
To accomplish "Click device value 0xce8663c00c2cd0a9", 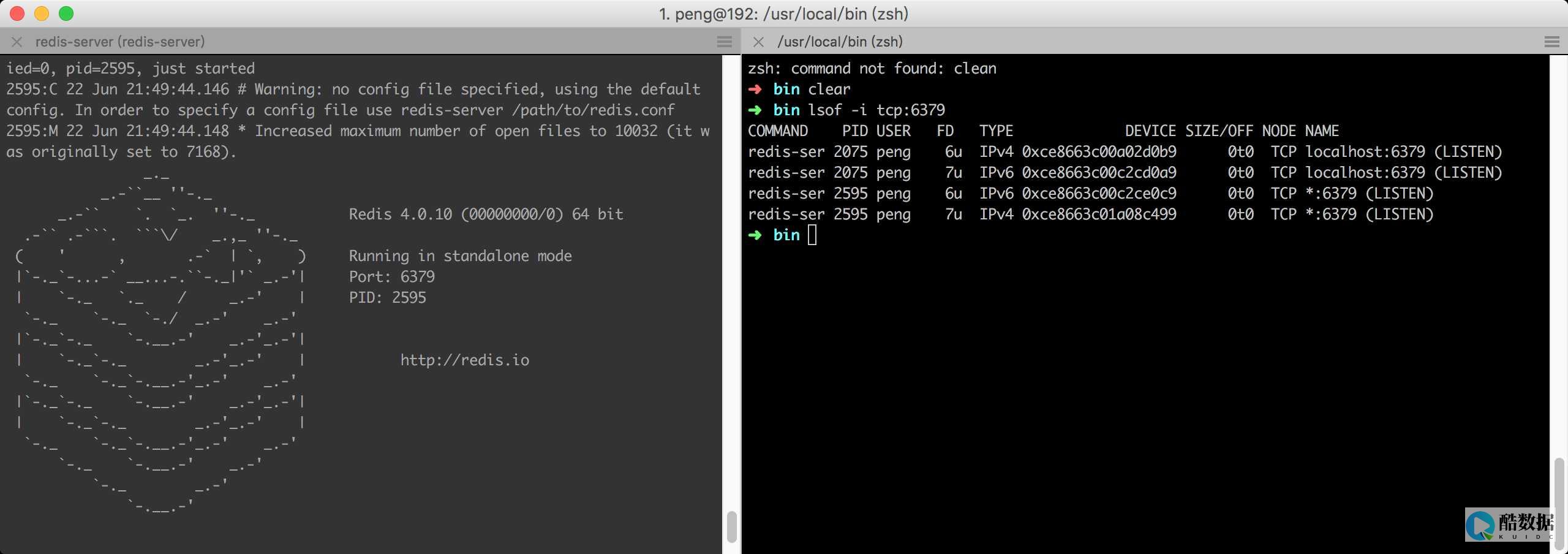I will (x=1099, y=172).
